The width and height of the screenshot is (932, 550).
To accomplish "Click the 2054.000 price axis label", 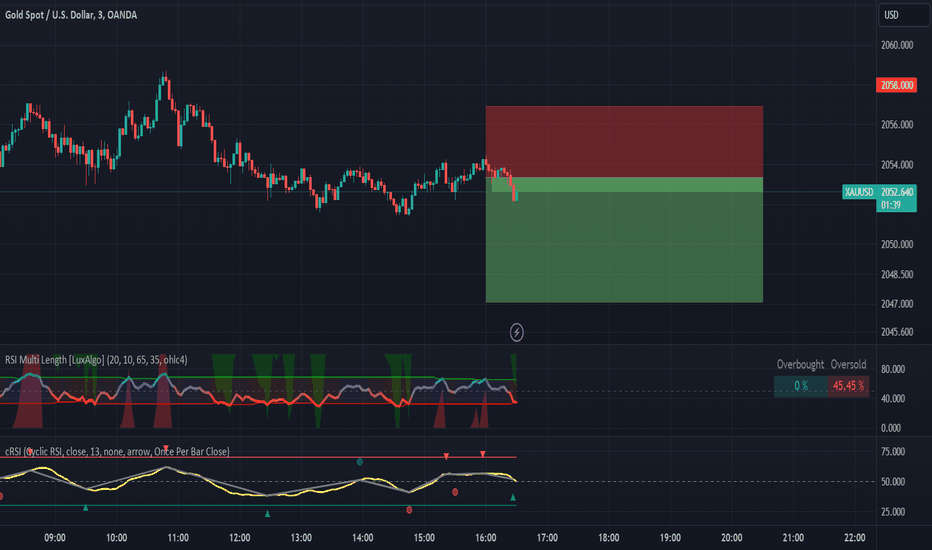I will (x=897, y=165).
